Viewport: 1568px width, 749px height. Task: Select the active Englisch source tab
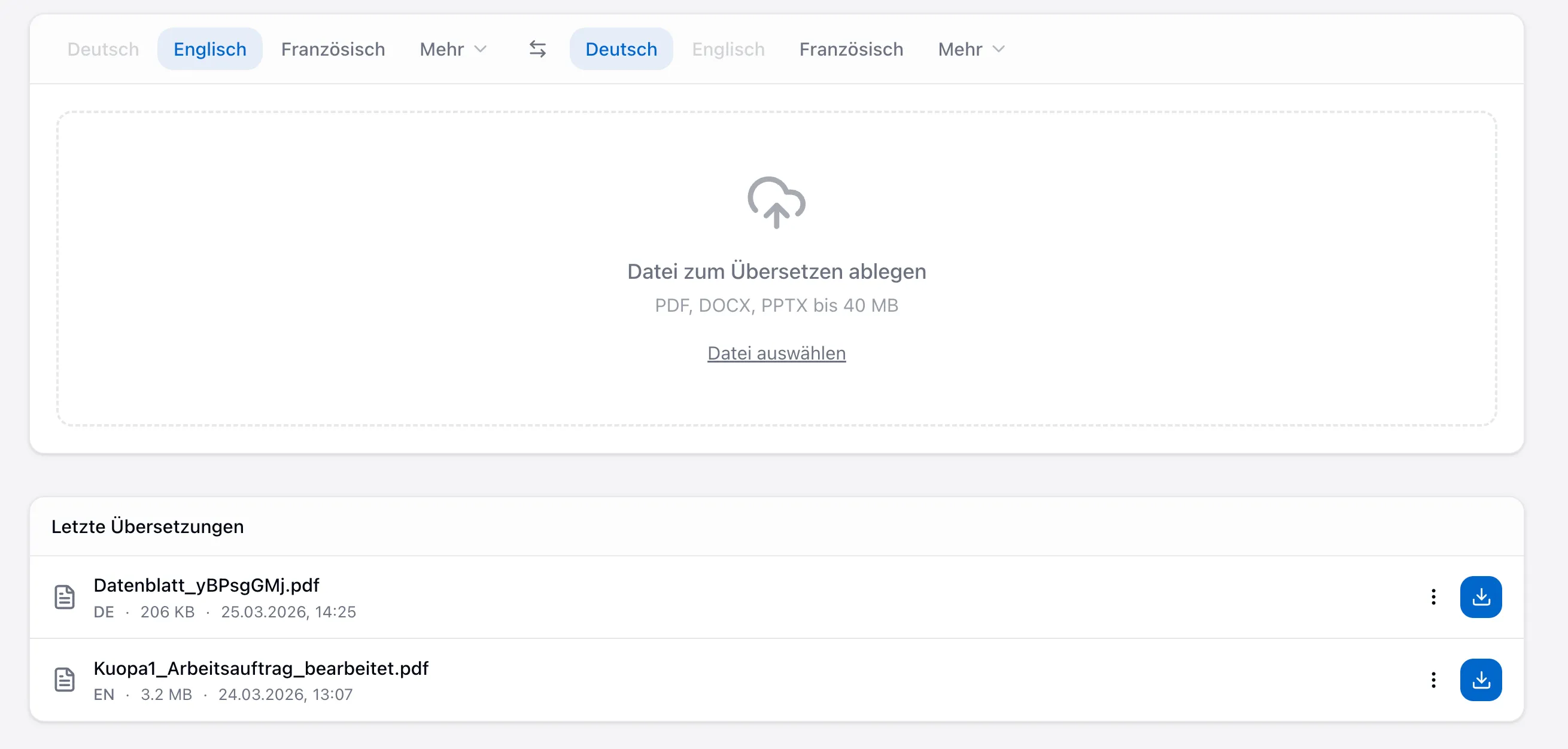click(x=209, y=48)
